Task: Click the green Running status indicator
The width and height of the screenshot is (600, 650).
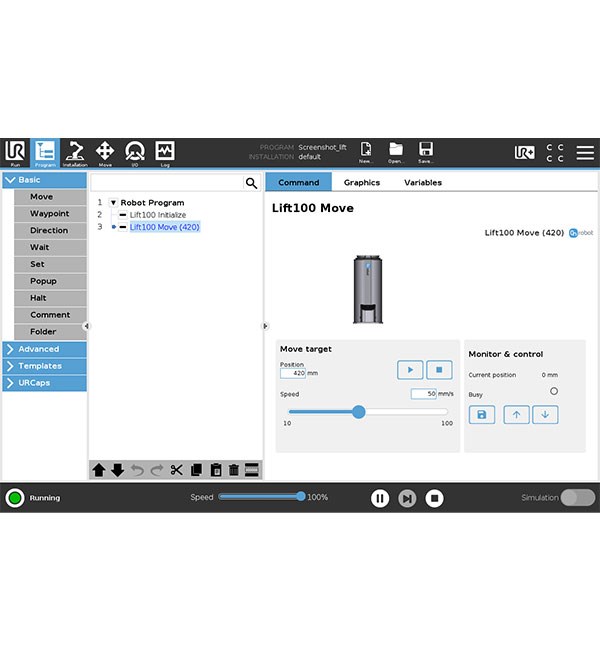Action: pyautogui.click(x=15, y=498)
